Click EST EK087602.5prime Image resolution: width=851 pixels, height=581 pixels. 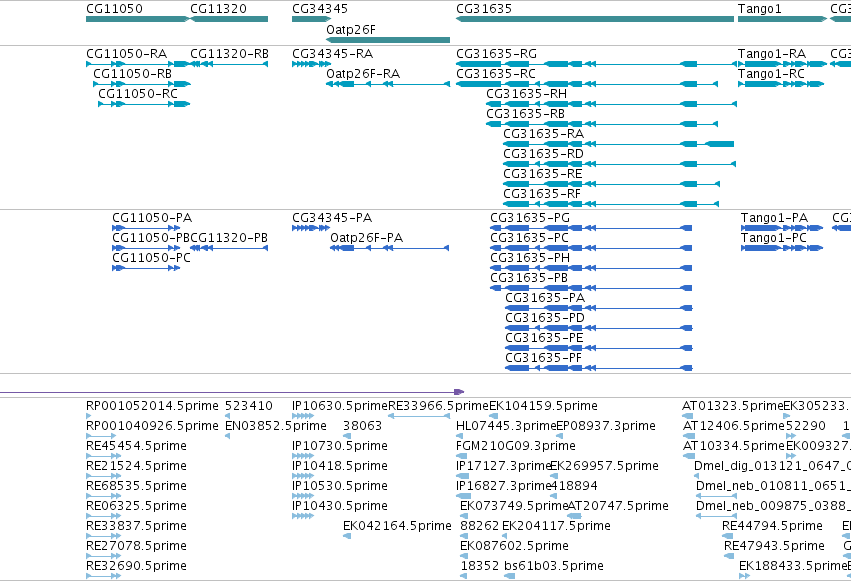click(x=515, y=546)
